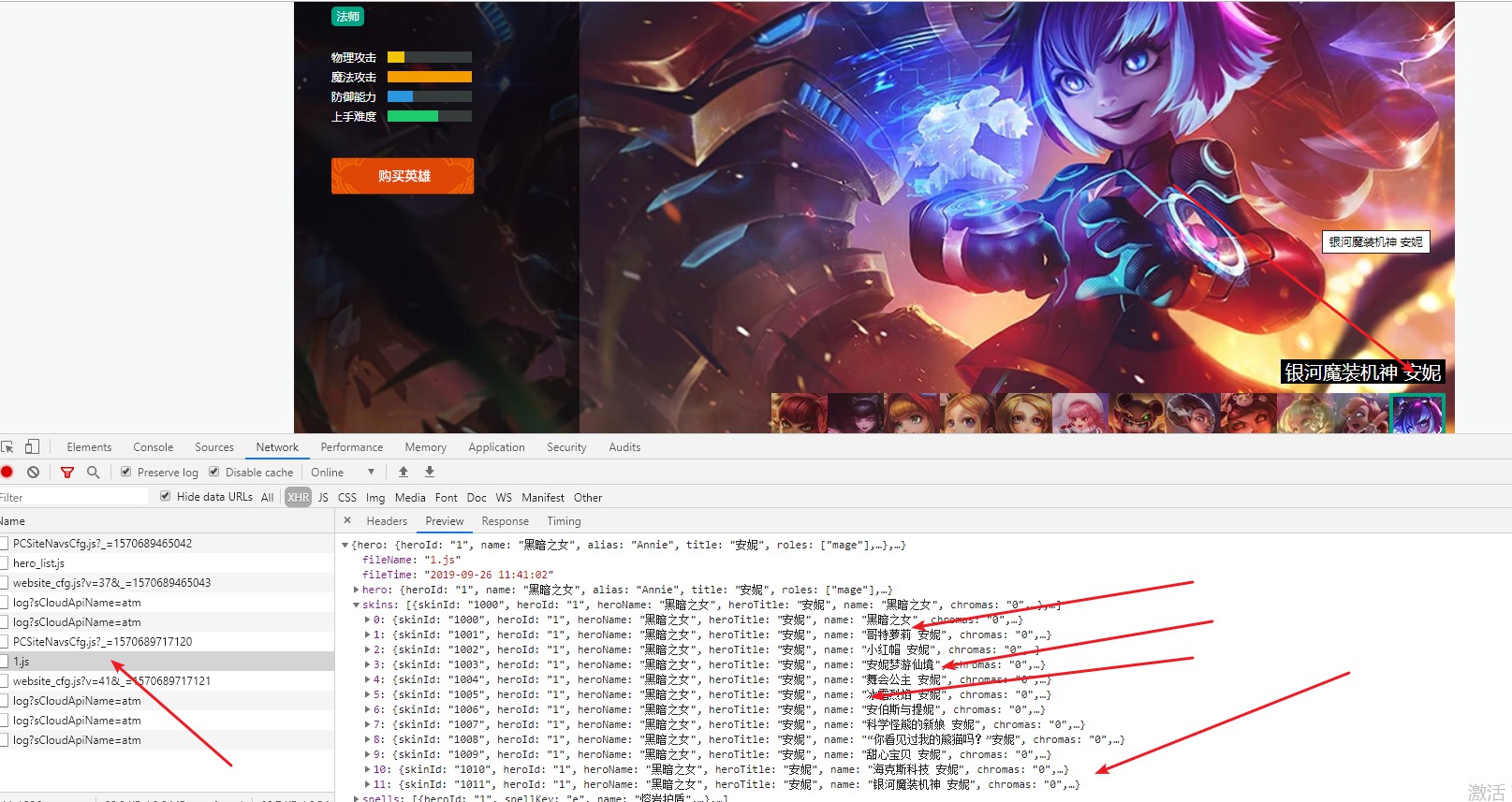The image size is (1512, 802).
Task: Open the Audits tab
Action: 625,447
